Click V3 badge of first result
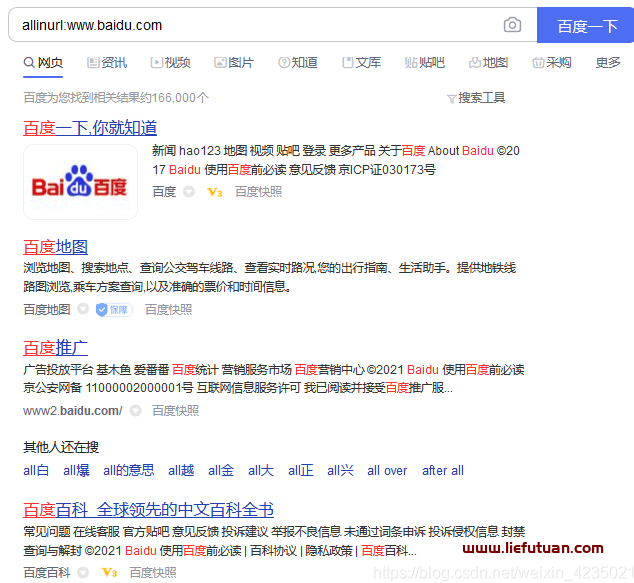Viewport: 634px width, 583px height. pyautogui.click(x=215, y=192)
